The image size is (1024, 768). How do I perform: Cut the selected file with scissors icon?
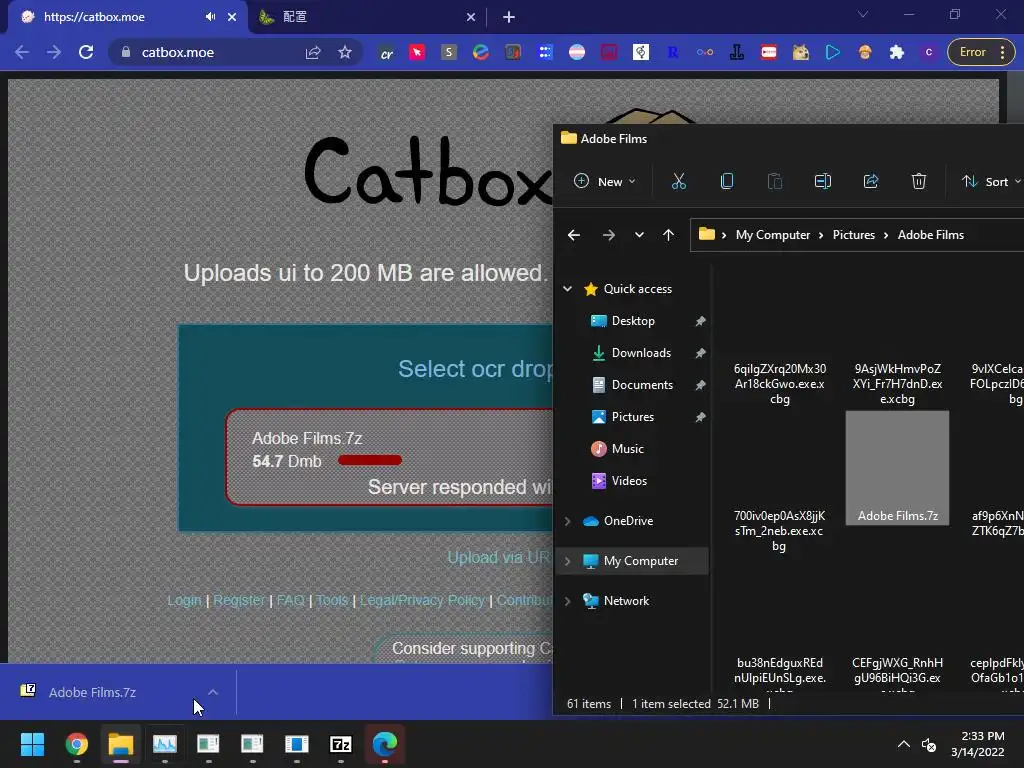click(x=679, y=182)
